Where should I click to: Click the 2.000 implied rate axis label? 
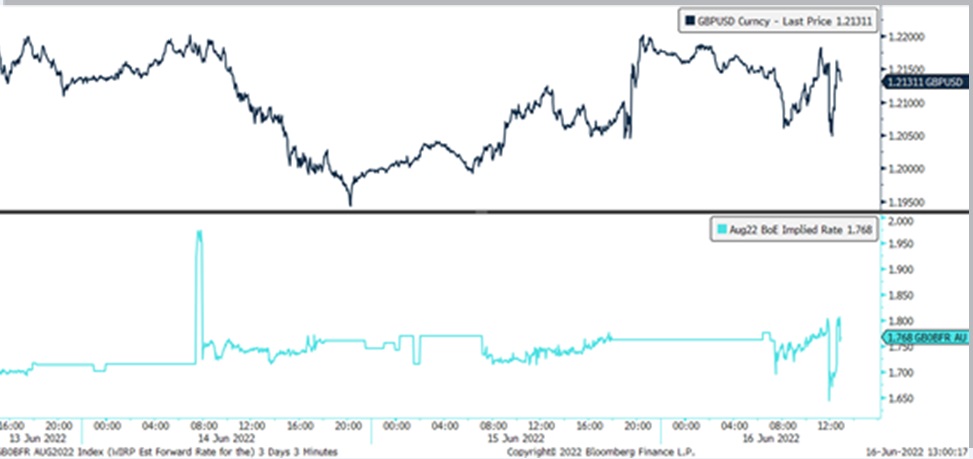[x=902, y=218]
